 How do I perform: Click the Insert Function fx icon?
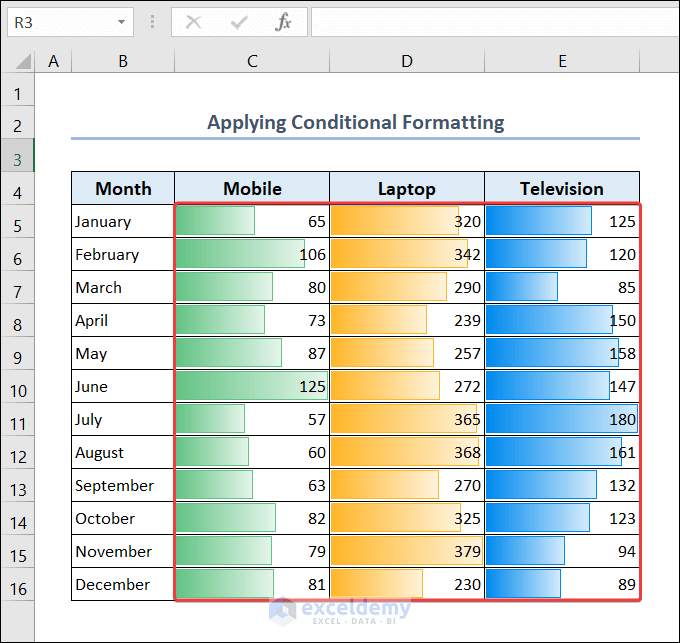pyautogui.click(x=283, y=22)
